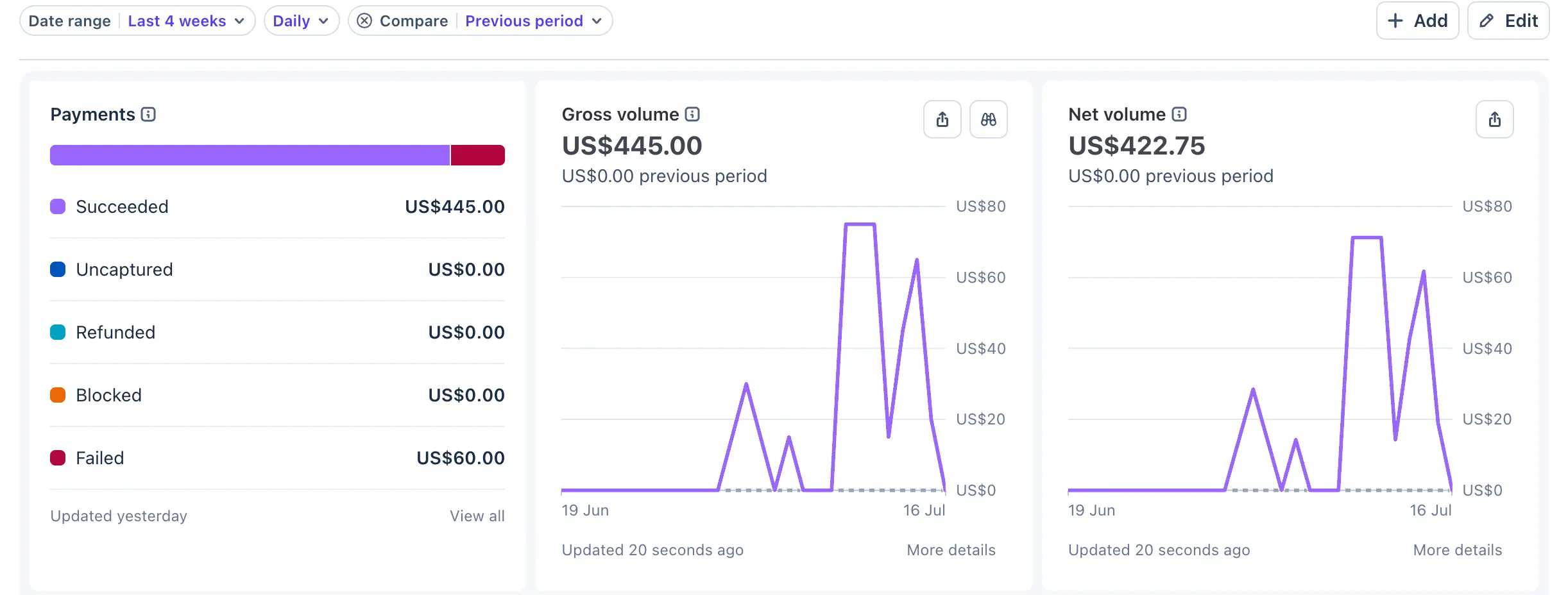Click the purple Succeeded color swatch
The image size is (1568, 595).
(x=58, y=206)
